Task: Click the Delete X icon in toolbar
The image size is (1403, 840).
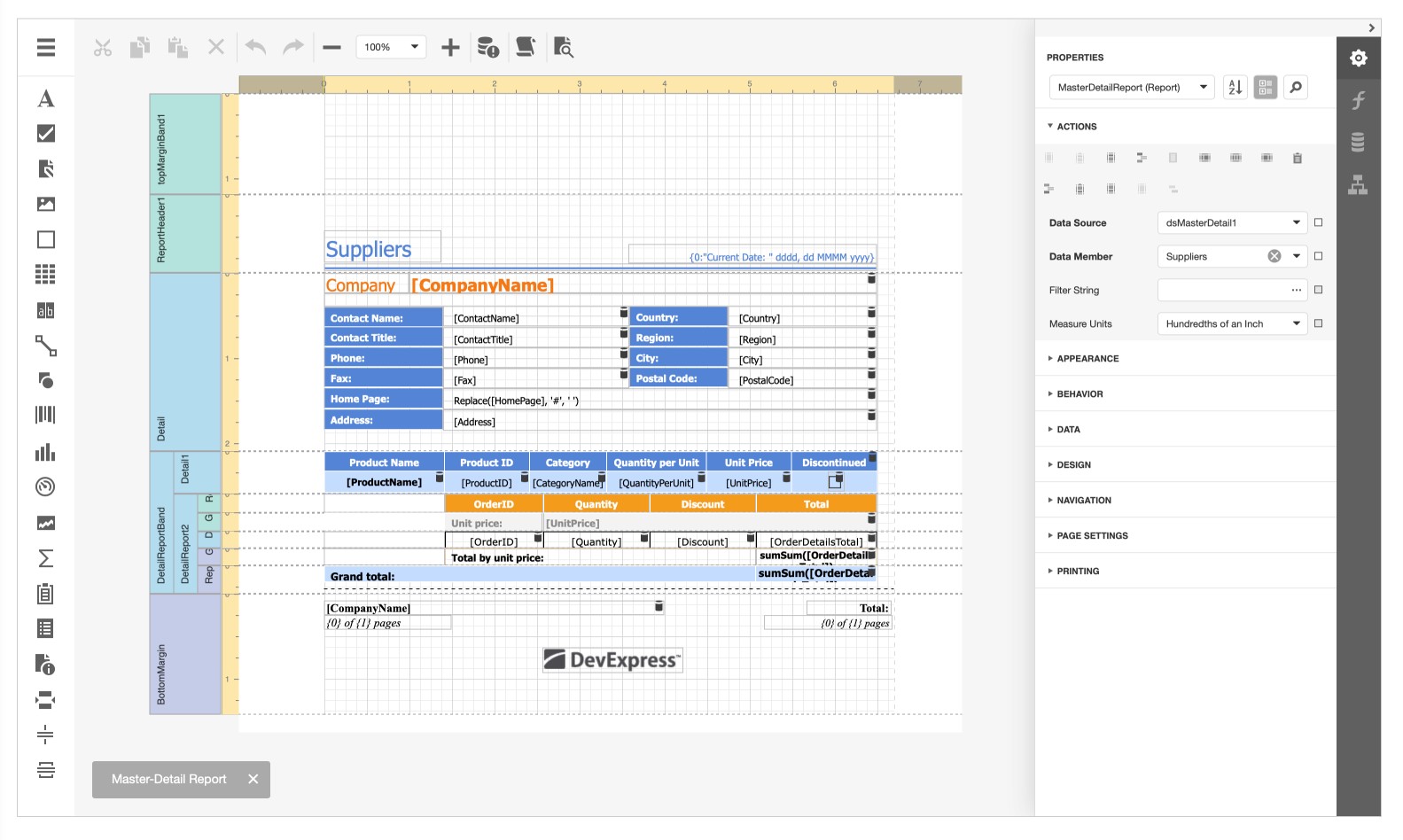Action: 216,47
